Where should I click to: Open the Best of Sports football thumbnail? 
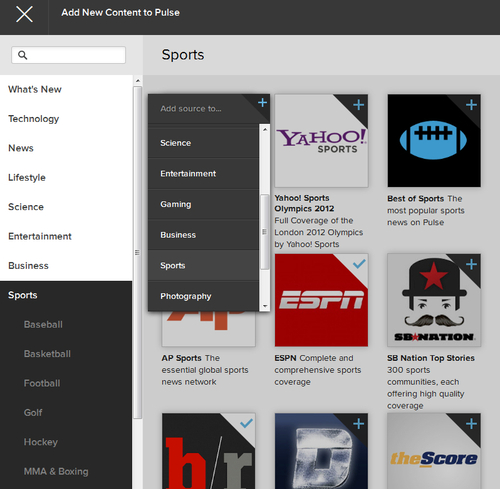coord(434,141)
